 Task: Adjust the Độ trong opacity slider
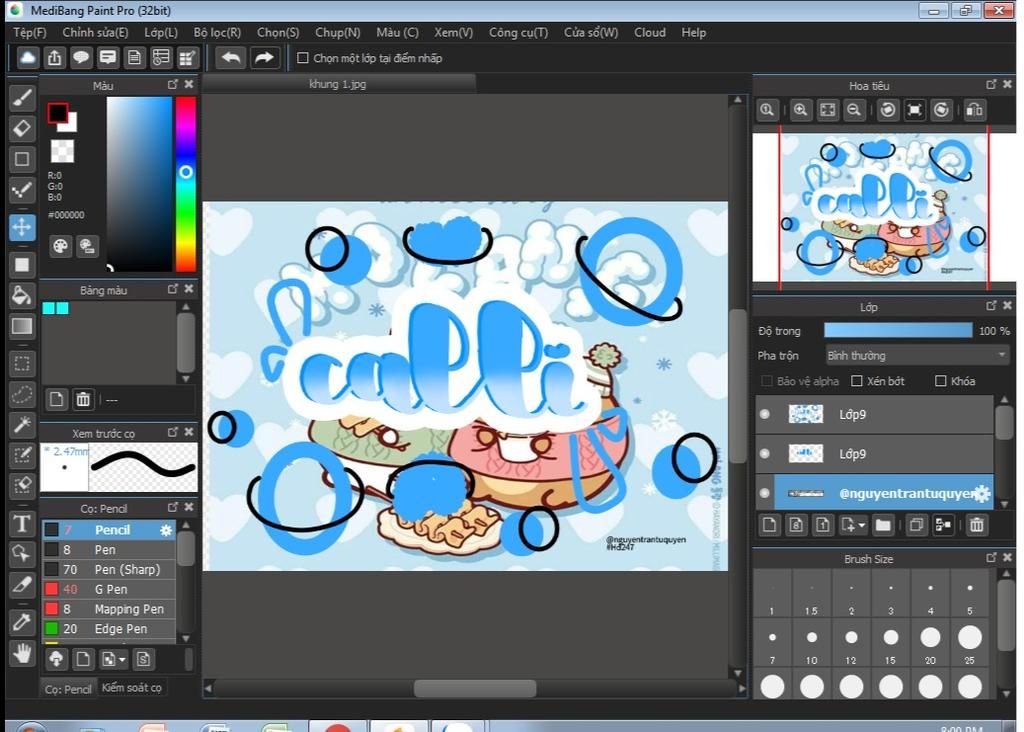pyautogui.click(x=898, y=330)
